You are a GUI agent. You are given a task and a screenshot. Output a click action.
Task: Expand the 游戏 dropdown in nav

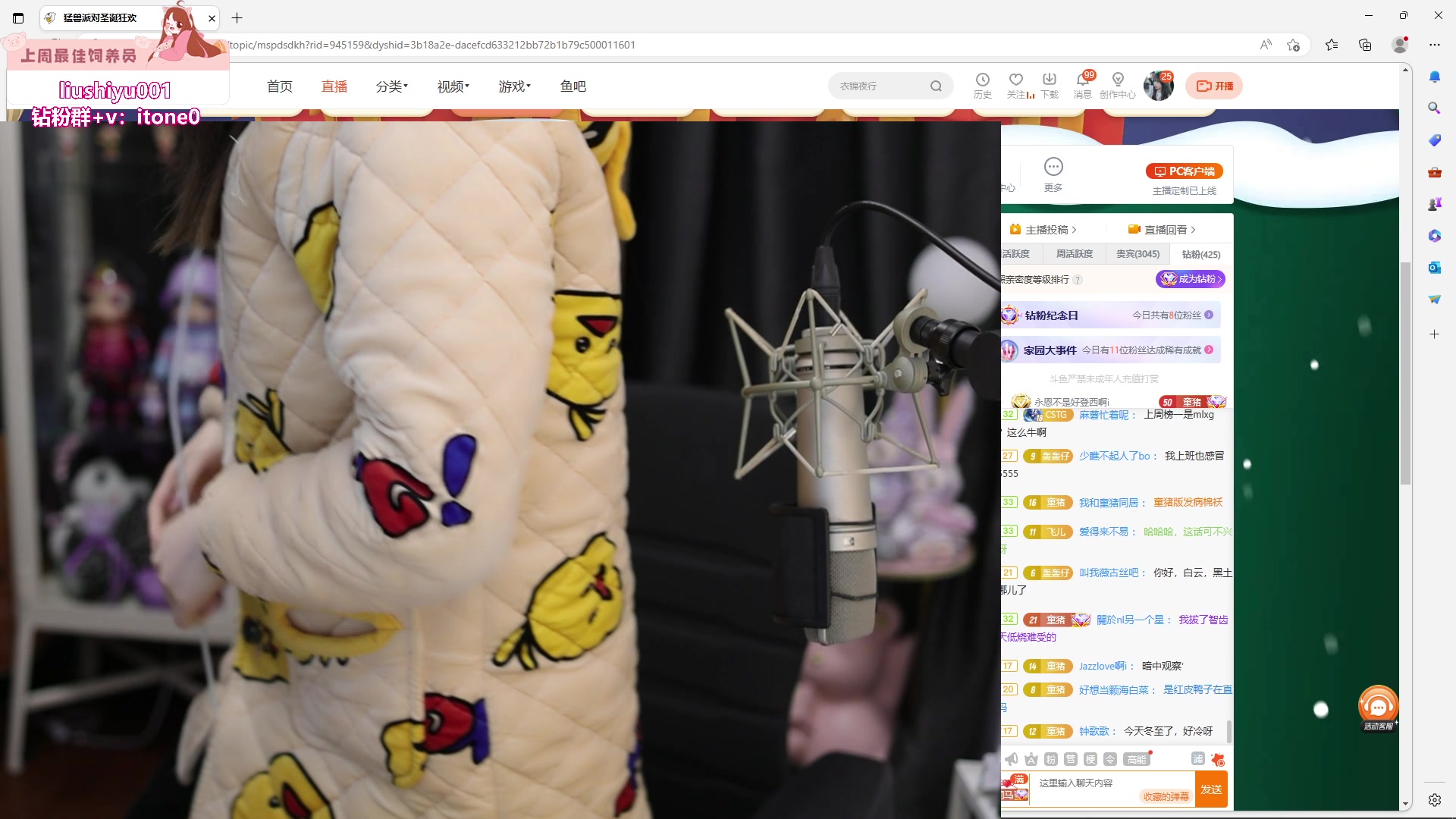click(x=514, y=86)
